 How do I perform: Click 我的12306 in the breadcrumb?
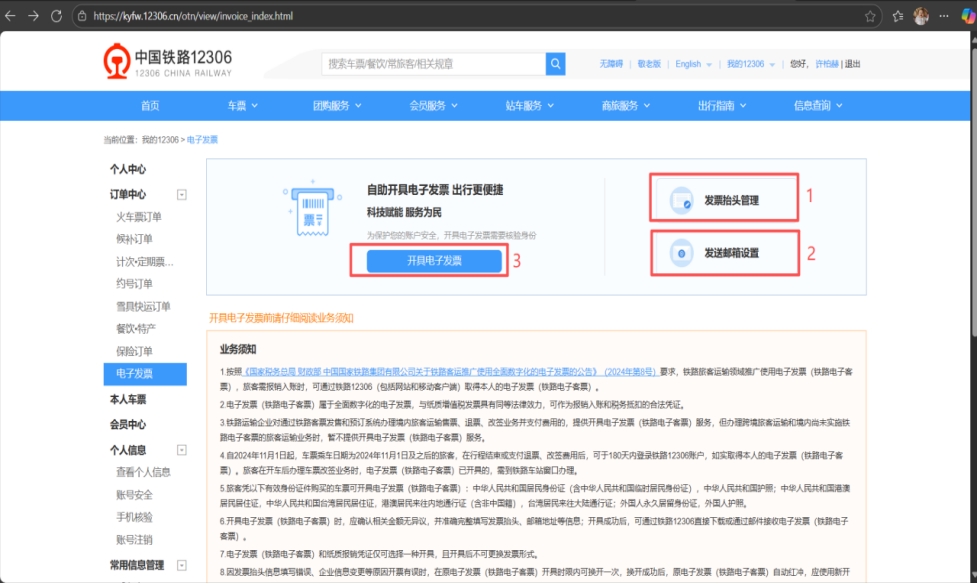tap(160, 140)
